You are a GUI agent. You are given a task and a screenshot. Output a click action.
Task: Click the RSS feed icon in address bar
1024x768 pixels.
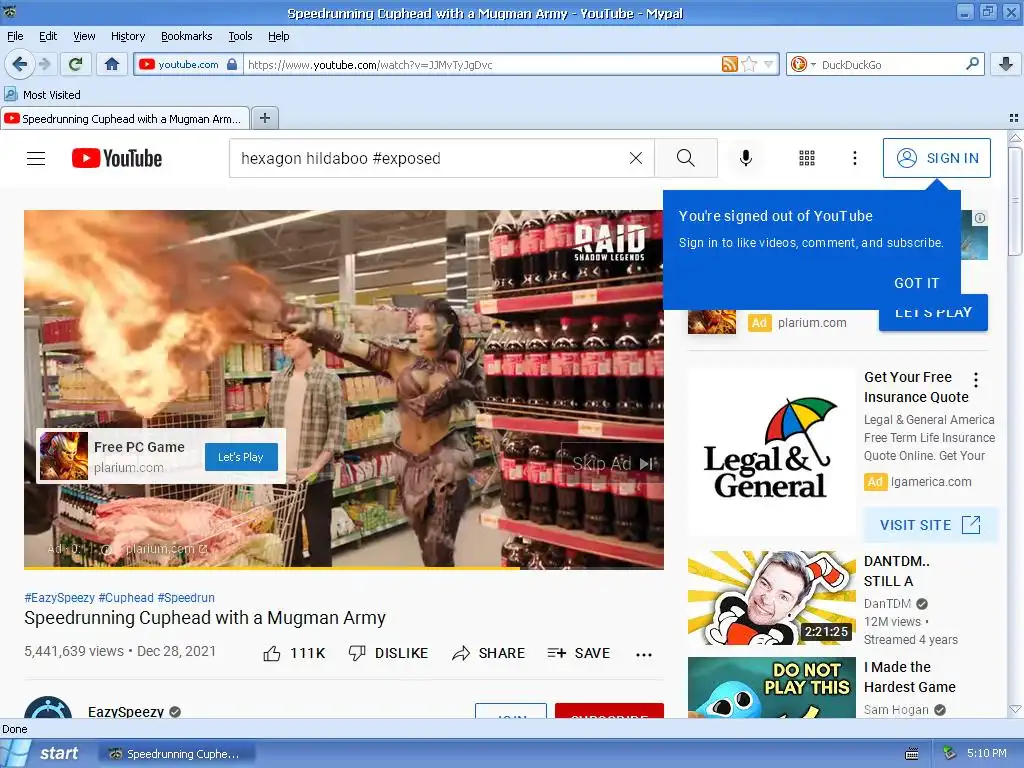pos(729,64)
